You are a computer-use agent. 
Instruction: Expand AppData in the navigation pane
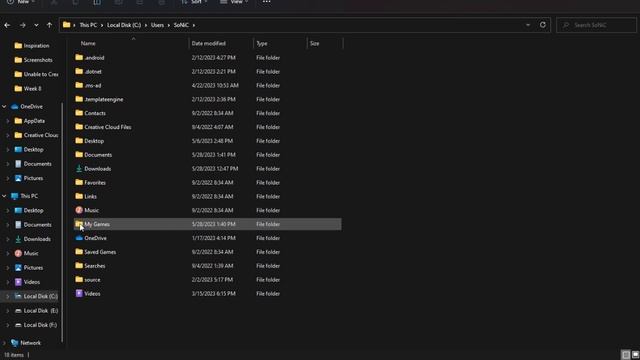click(x=8, y=121)
